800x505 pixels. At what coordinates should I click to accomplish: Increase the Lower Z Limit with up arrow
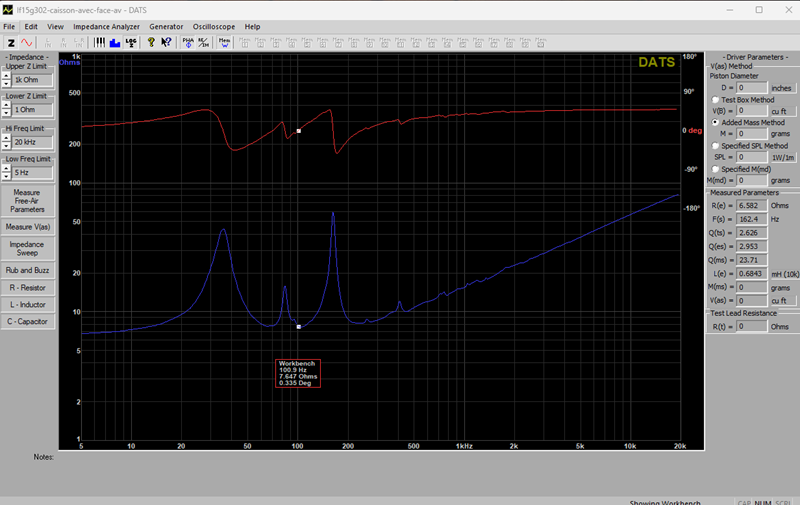[6, 106]
